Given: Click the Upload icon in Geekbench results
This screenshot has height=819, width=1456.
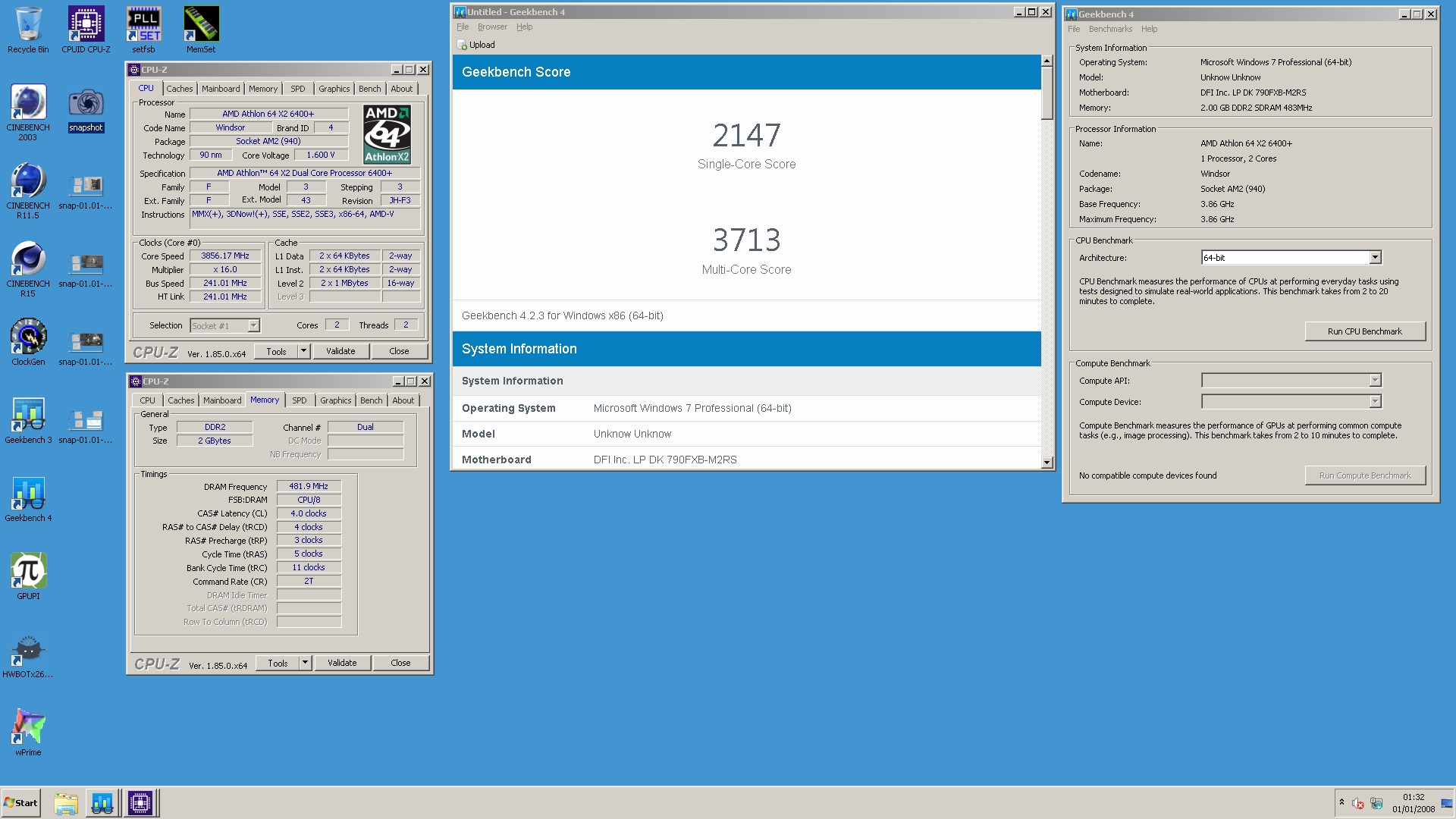Looking at the screenshot, I should [x=462, y=45].
